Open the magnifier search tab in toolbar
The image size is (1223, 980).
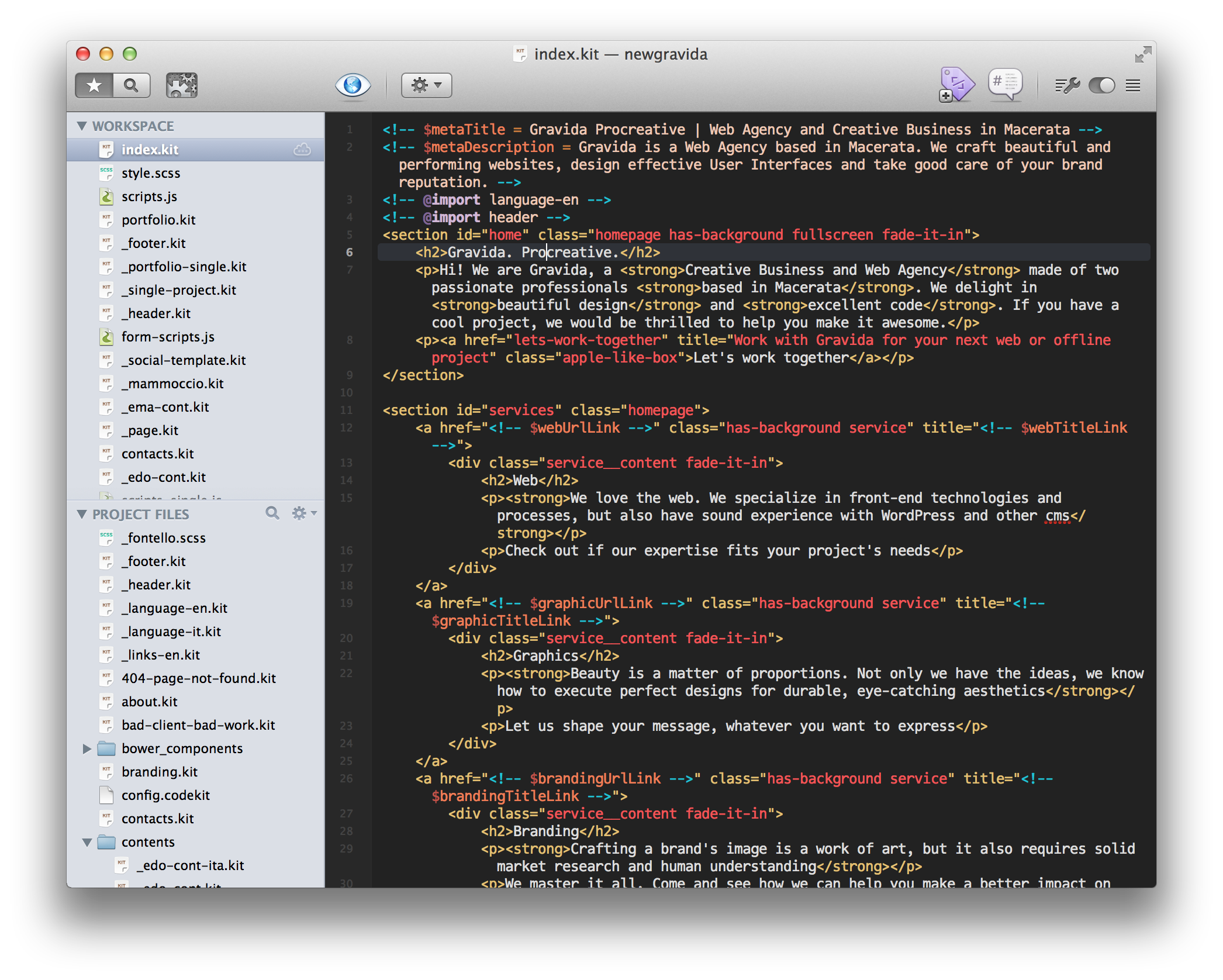tap(132, 85)
